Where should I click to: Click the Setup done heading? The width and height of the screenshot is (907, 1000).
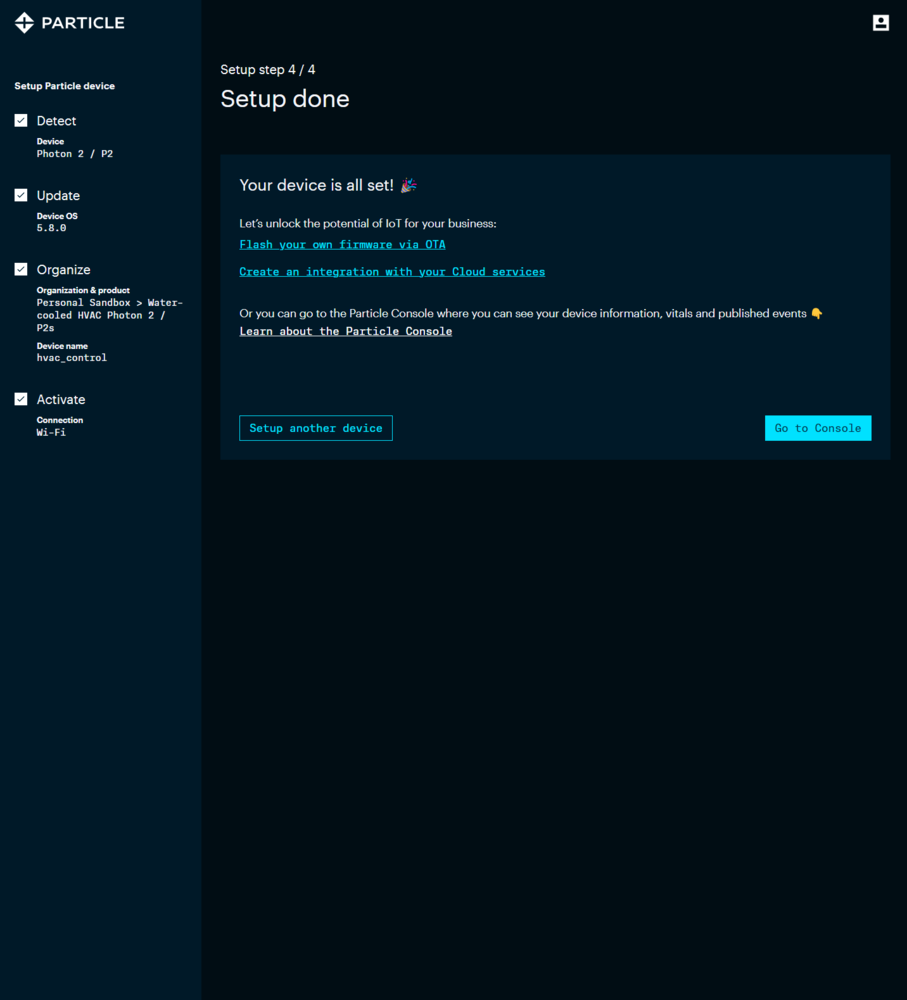tap(285, 99)
